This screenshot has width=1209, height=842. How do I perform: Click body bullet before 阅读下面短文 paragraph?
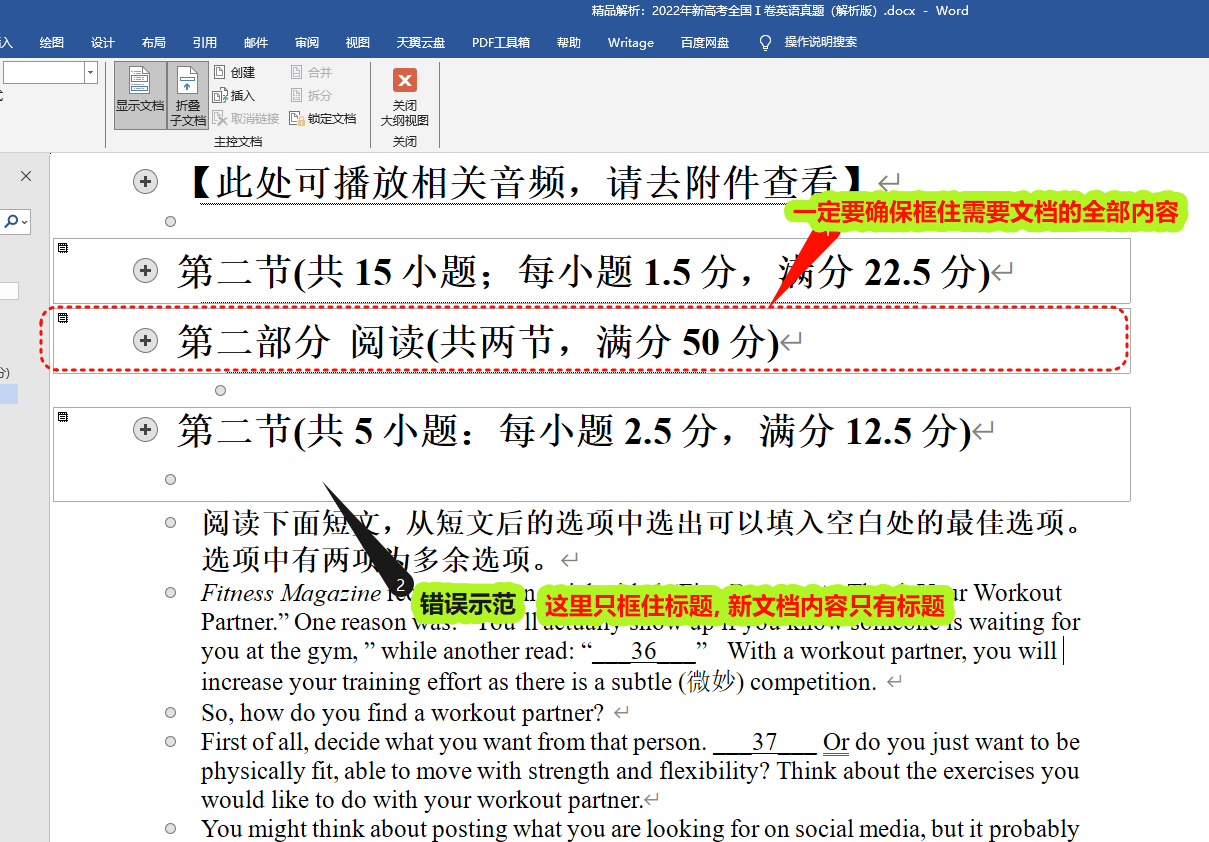(x=171, y=522)
